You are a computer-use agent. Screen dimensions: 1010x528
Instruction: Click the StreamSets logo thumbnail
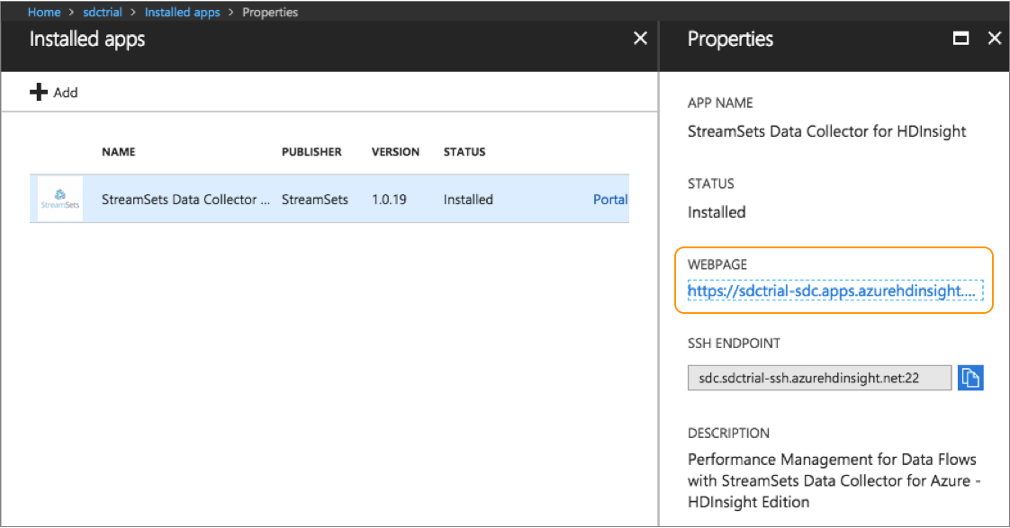point(60,199)
